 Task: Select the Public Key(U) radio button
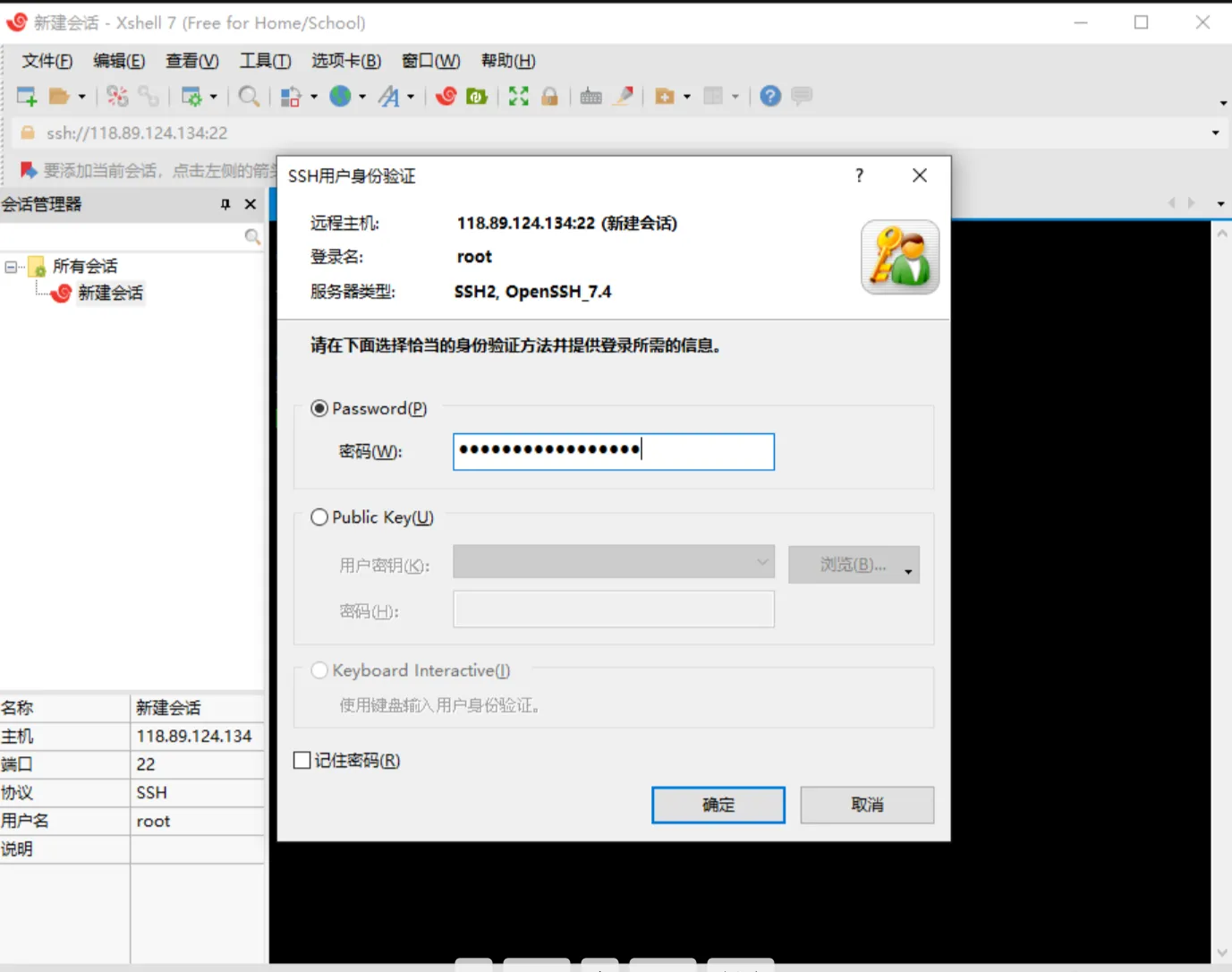[x=319, y=517]
